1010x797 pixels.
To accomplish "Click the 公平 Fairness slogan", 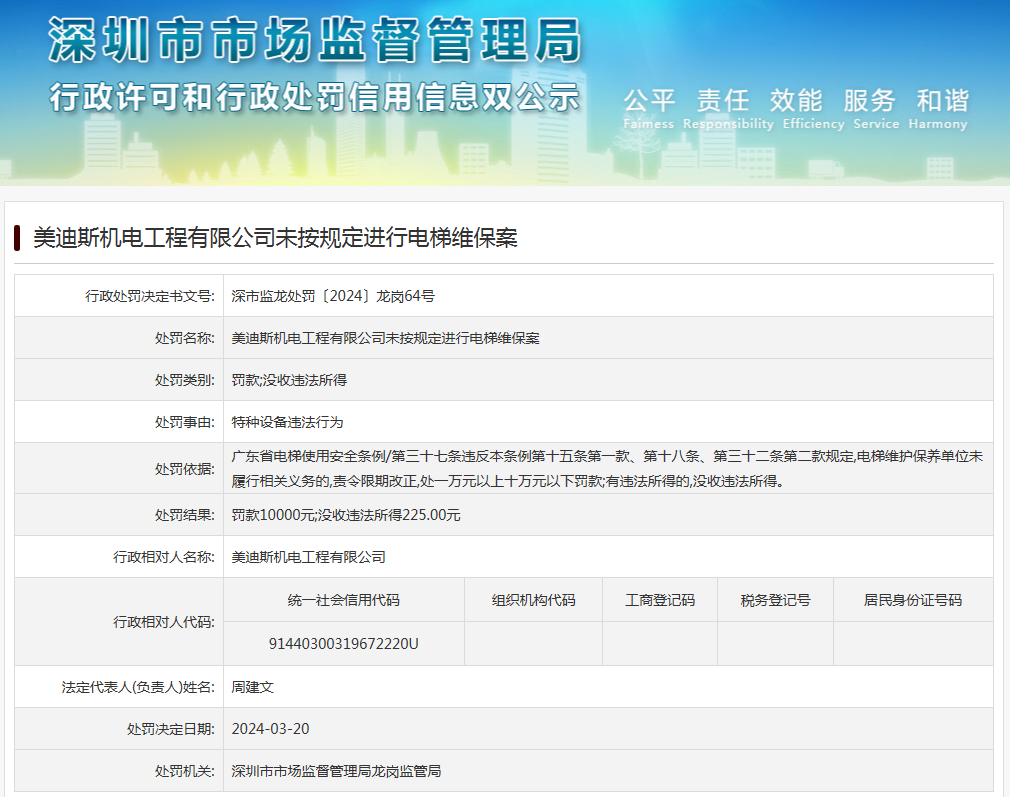I will [x=649, y=109].
